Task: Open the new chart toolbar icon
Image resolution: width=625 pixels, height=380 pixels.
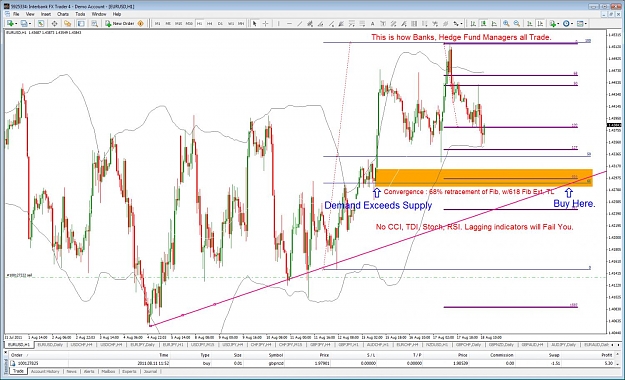Action: click(x=10, y=24)
